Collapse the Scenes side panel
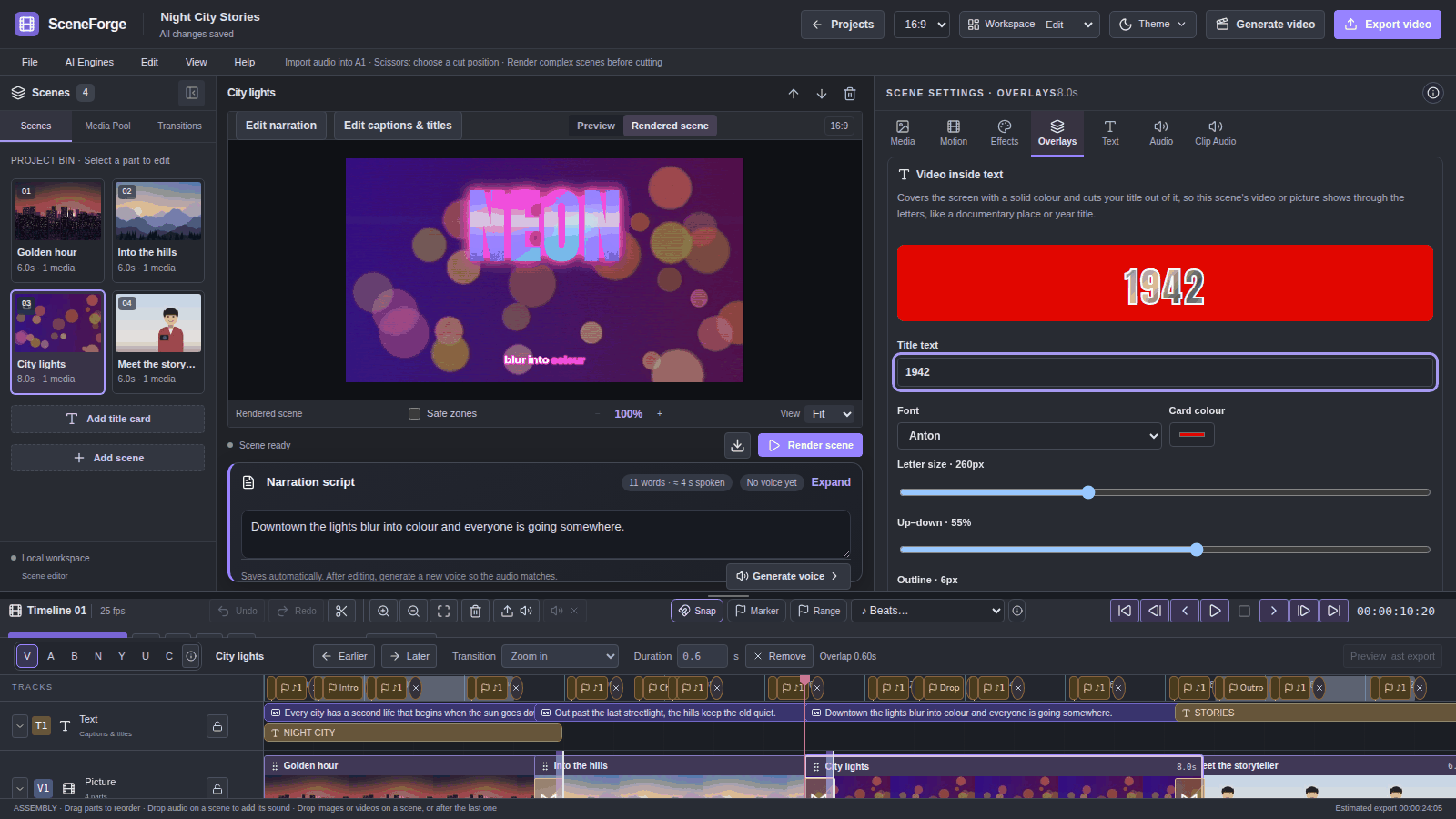Image resolution: width=1456 pixels, height=819 pixels. (192, 93)
